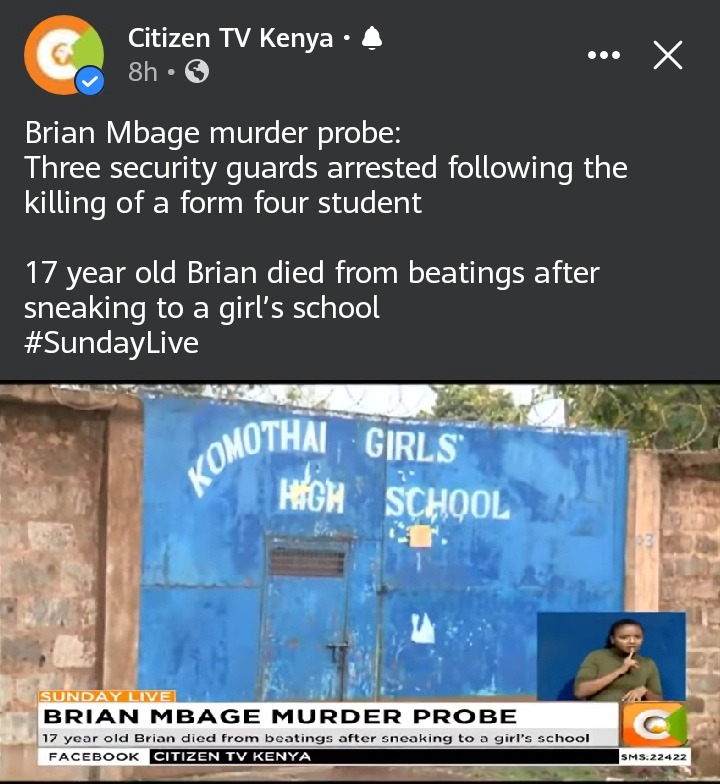Tap the blue verified badge
The width and height of the screenshot is (720, 784).
click(90, 80)
